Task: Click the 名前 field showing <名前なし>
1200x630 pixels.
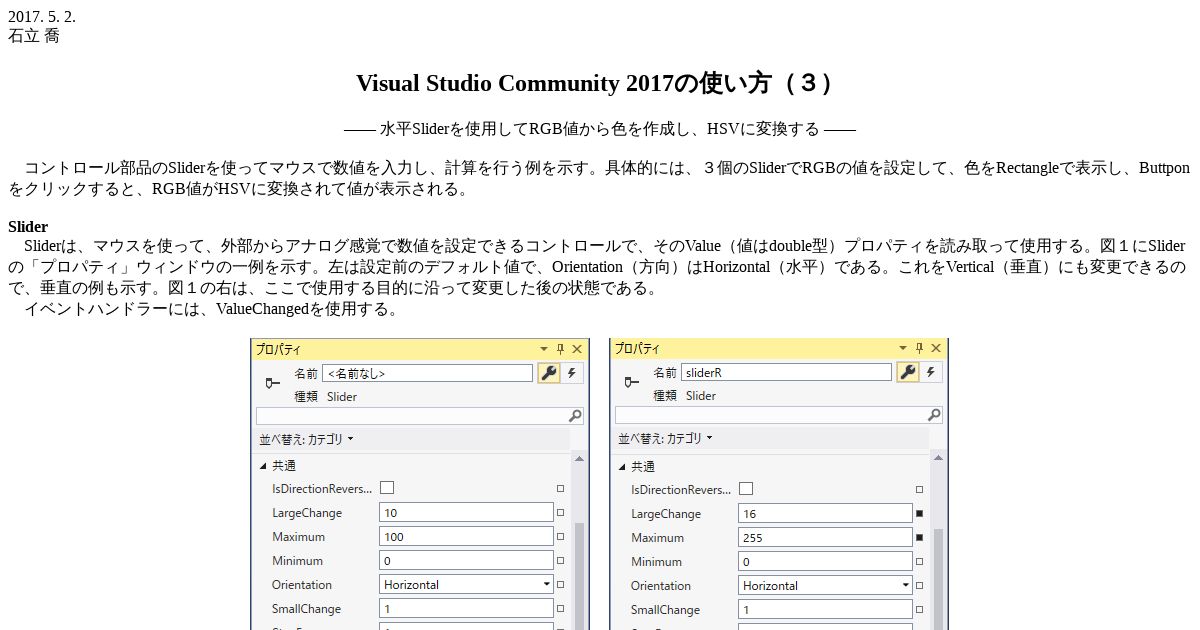Action: tap(427, 373)
